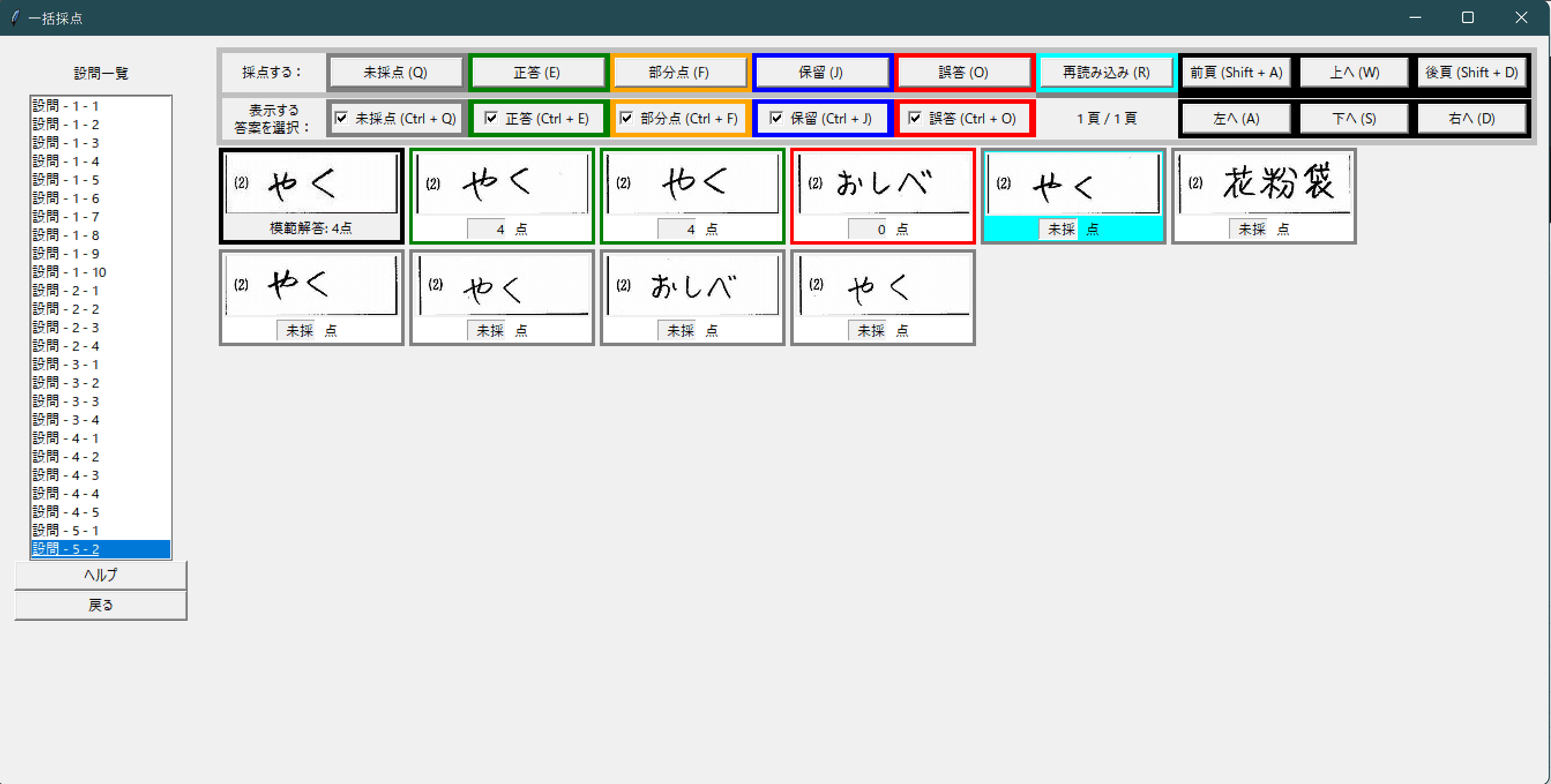The height and width of the screenshot is (784, 1551).
Task: Click the 正答 (E) grading button
Action: point(537,72)
